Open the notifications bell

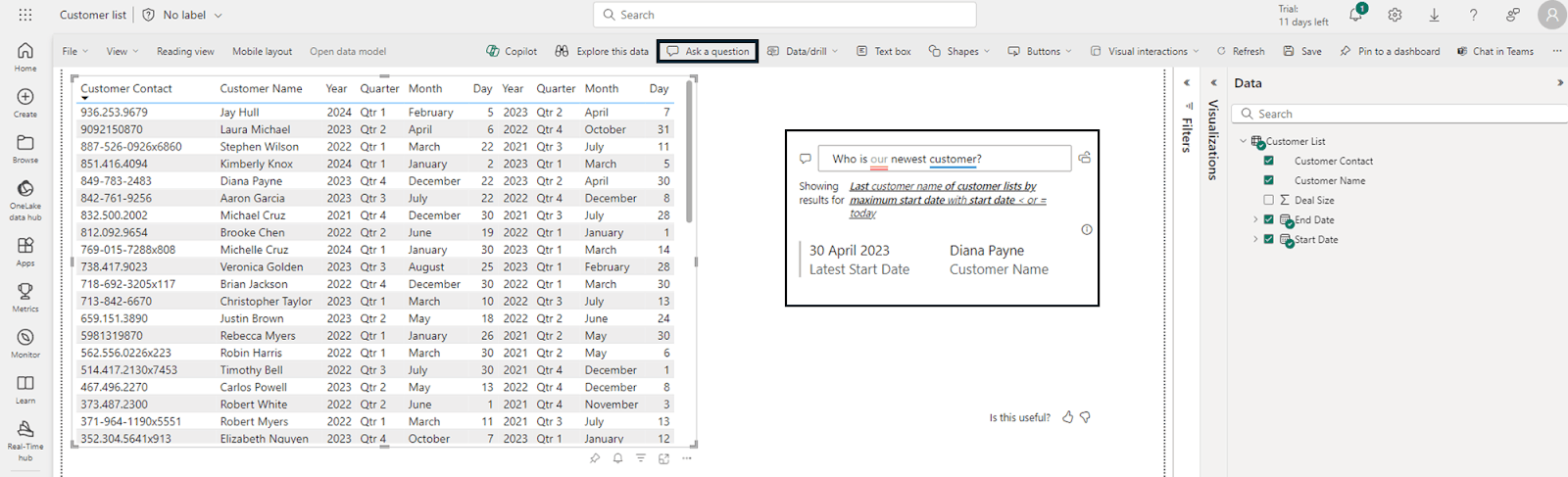[1355, 15]
